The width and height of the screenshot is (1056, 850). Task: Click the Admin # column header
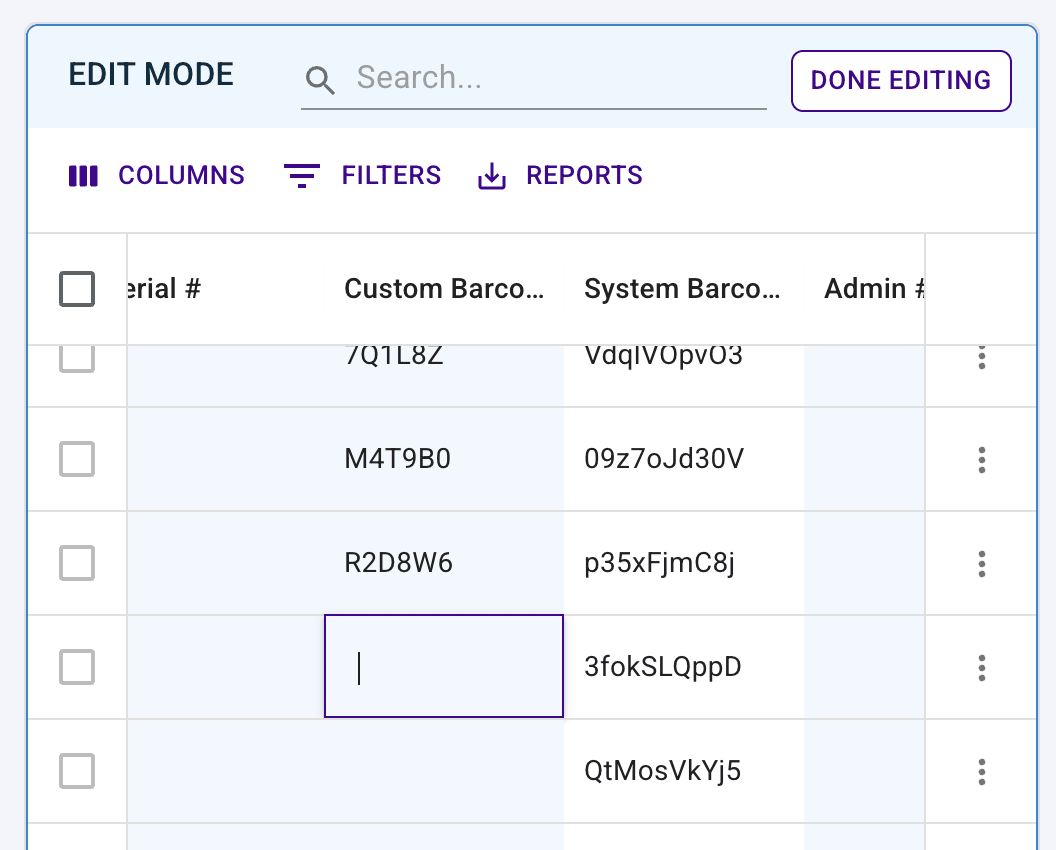point(865,289)
